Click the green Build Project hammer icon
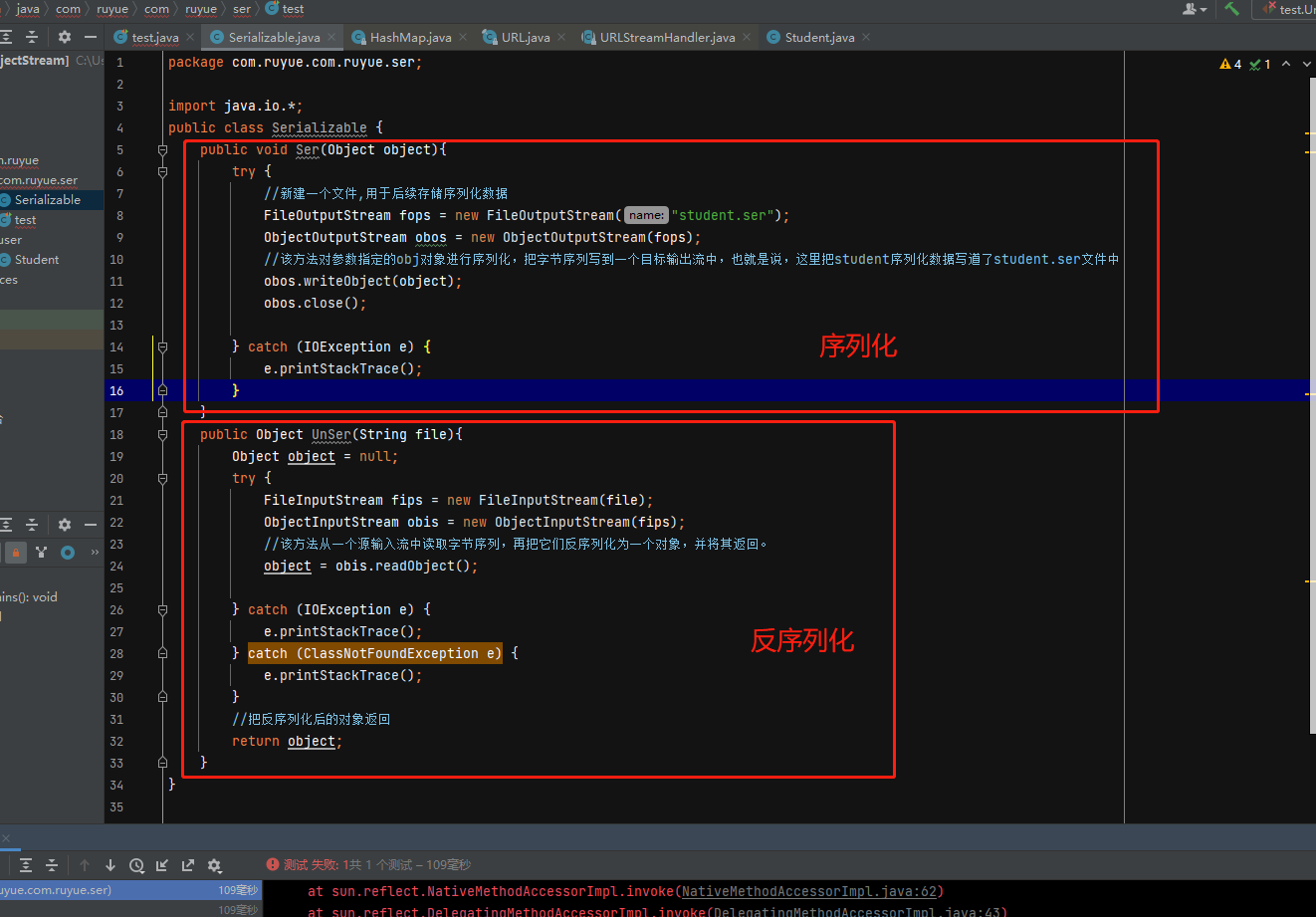The height and width of the screenshot is (917, 1316). [1231, 9]
